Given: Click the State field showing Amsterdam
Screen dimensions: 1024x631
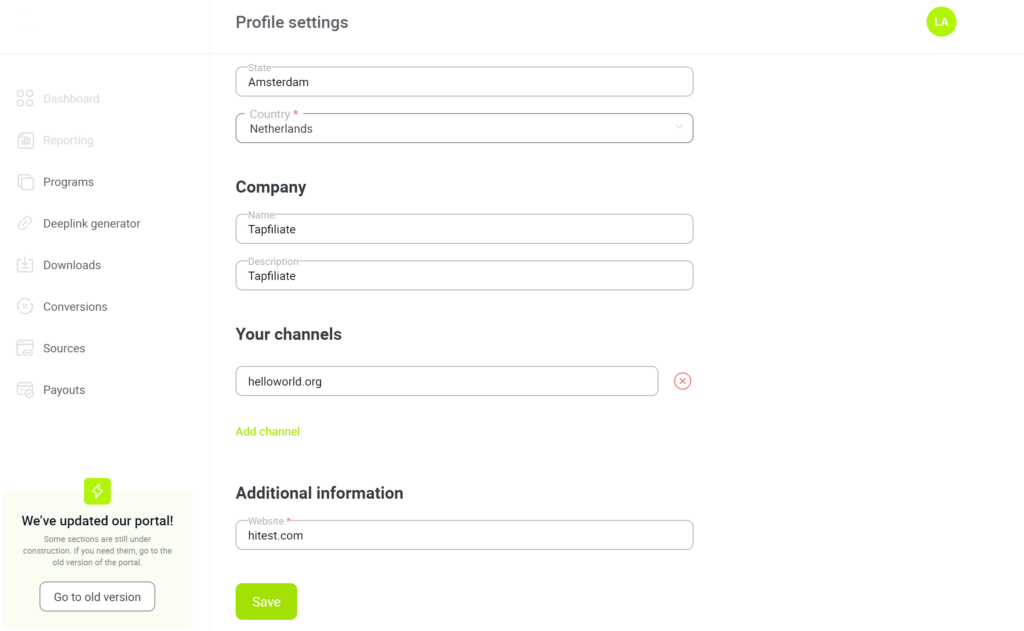Looking at the screenshot, I should tap(463, 81).
